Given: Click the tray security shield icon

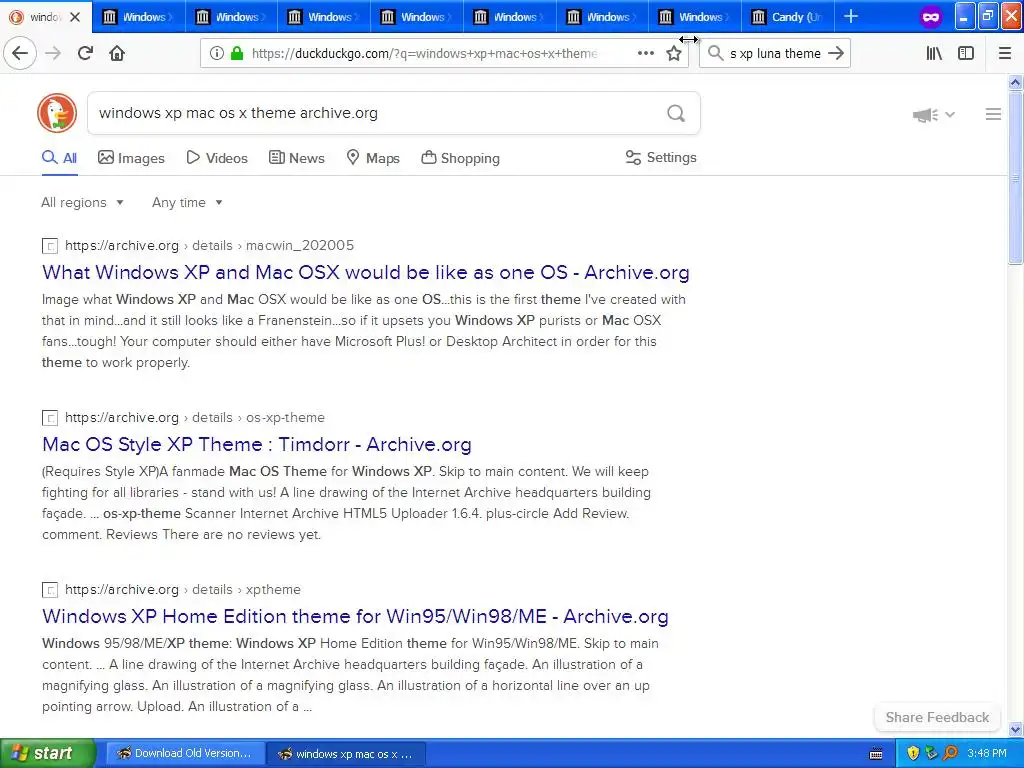Looking at the screenshot, I should pos(913,754).
